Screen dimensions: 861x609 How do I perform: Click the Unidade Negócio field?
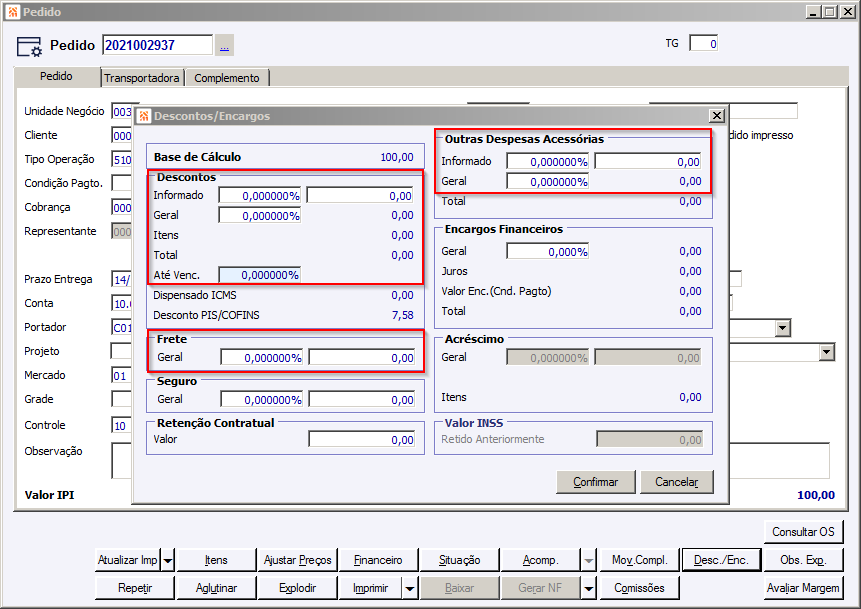point(122,111)
